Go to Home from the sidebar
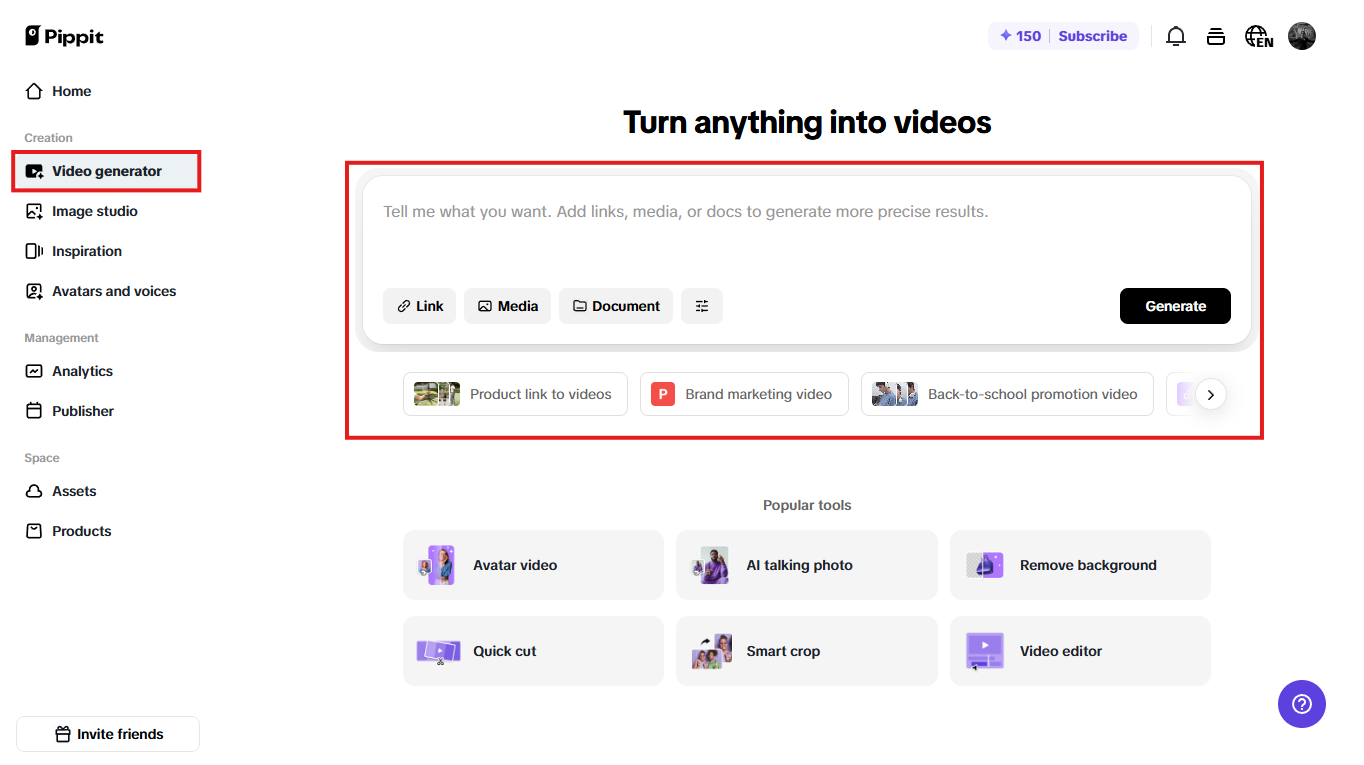This screenshot has width=1364, height=765. [70, 91]
